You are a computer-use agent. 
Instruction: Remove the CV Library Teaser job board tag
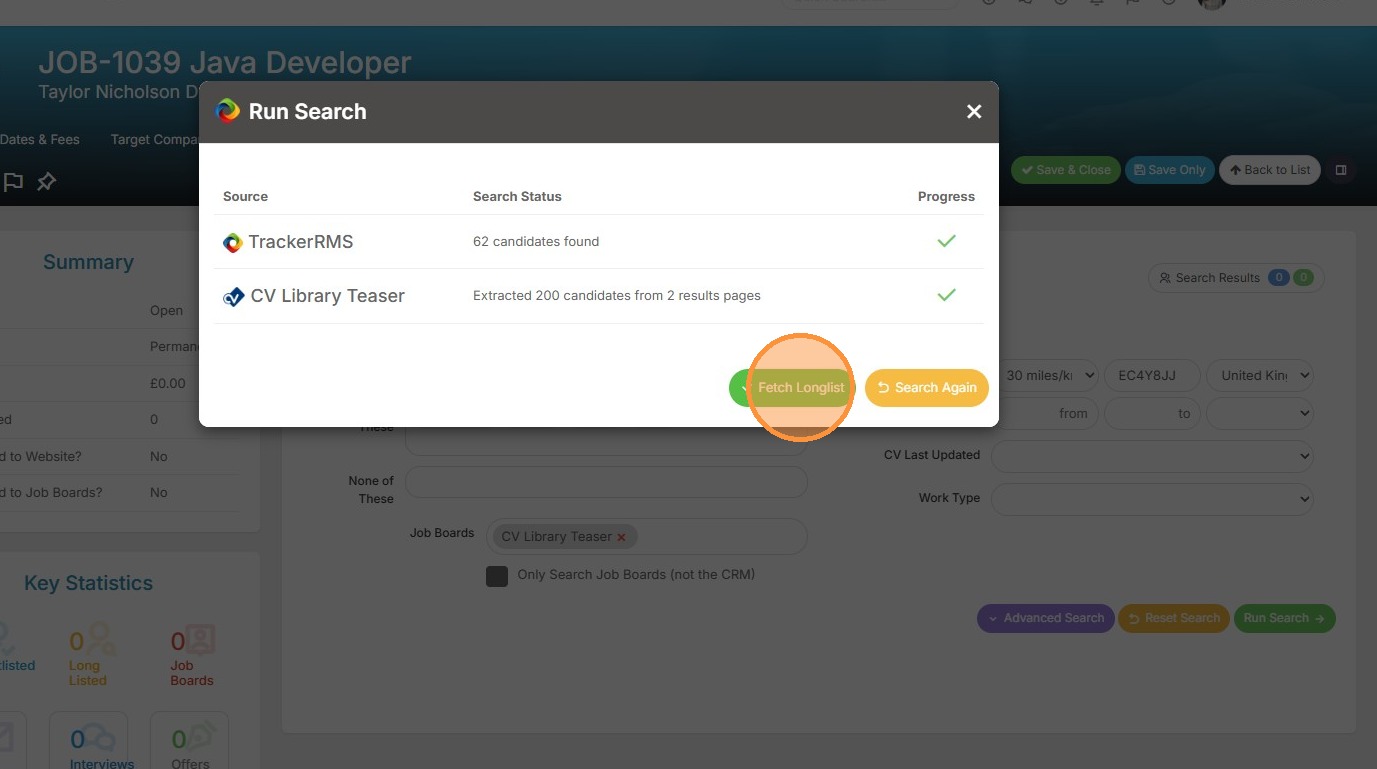pos(621,537)
